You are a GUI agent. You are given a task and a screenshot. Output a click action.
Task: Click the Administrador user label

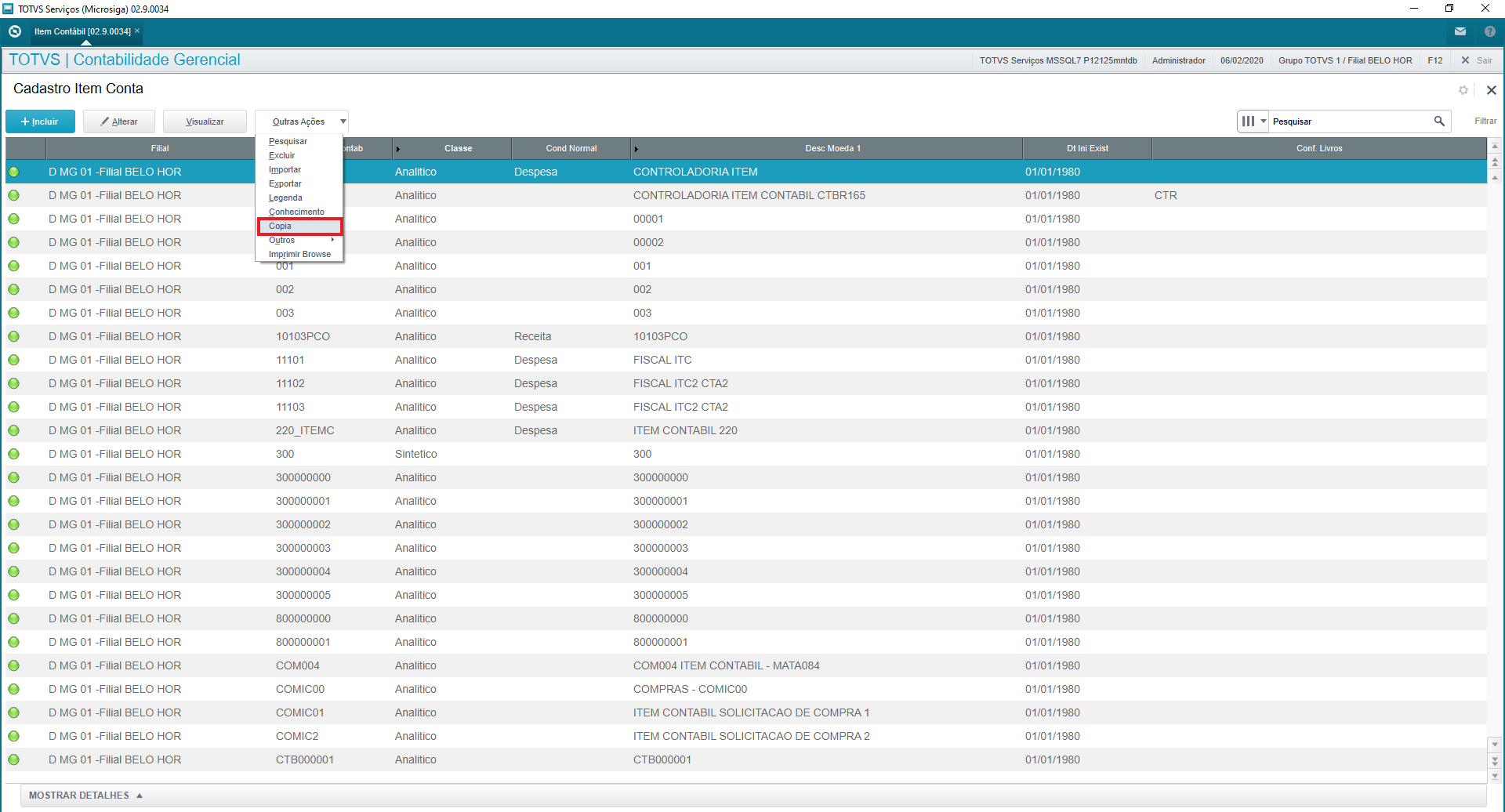point(1179,60)
